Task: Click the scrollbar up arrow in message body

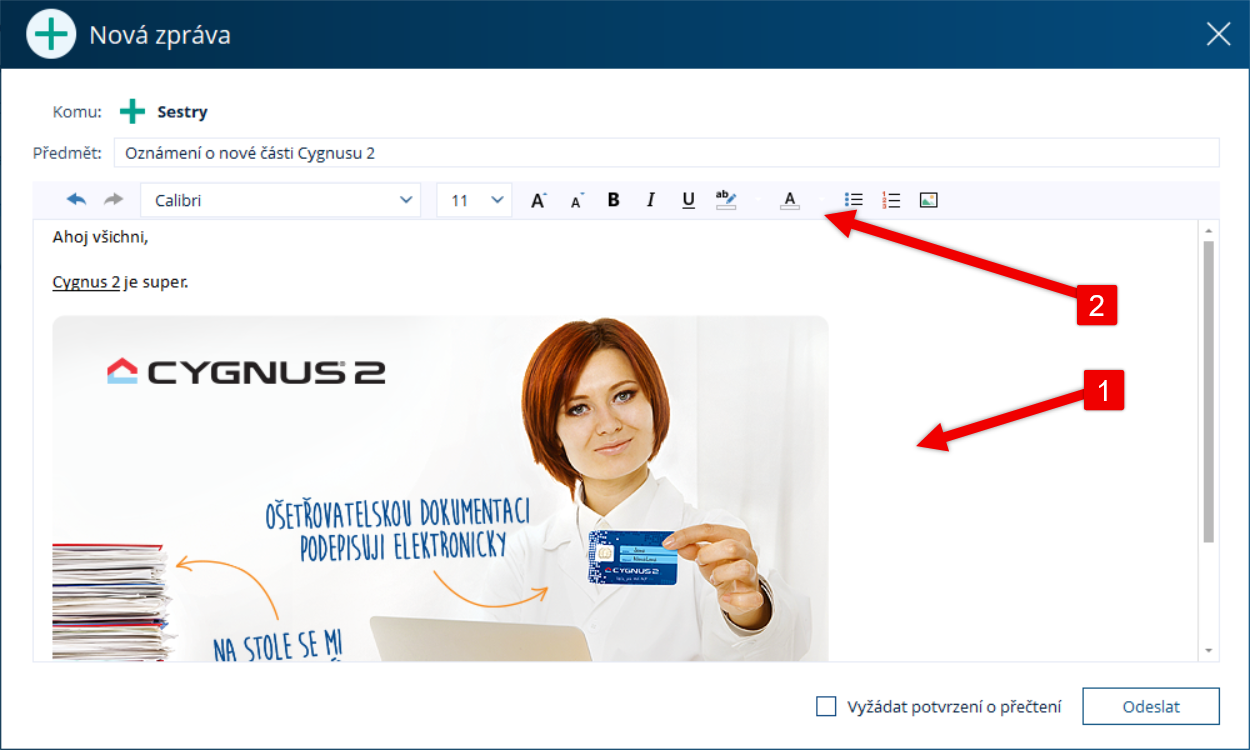Action: pyautogui.click(x=1209, y=230)
